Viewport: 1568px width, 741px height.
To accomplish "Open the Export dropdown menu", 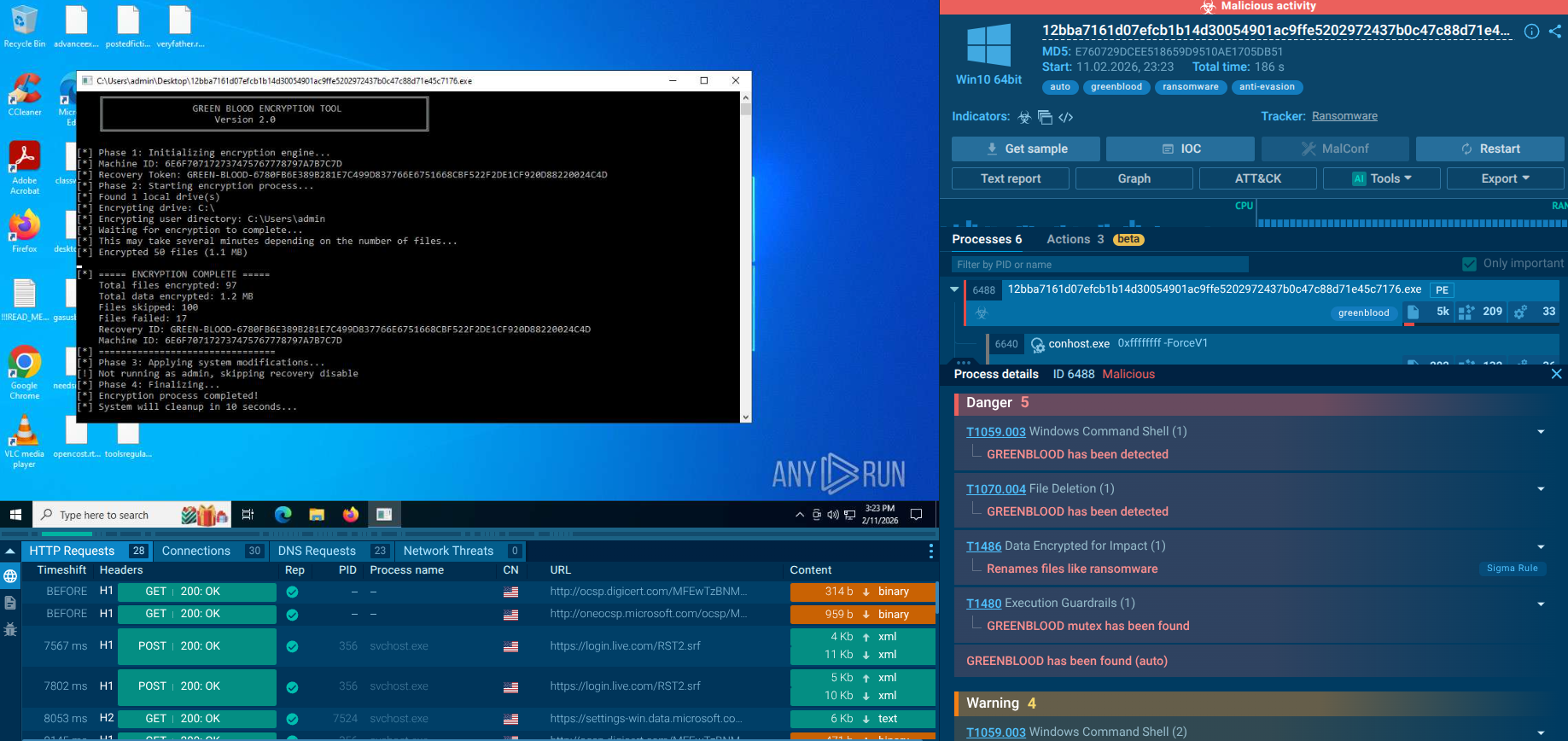I will [1506, 178].
